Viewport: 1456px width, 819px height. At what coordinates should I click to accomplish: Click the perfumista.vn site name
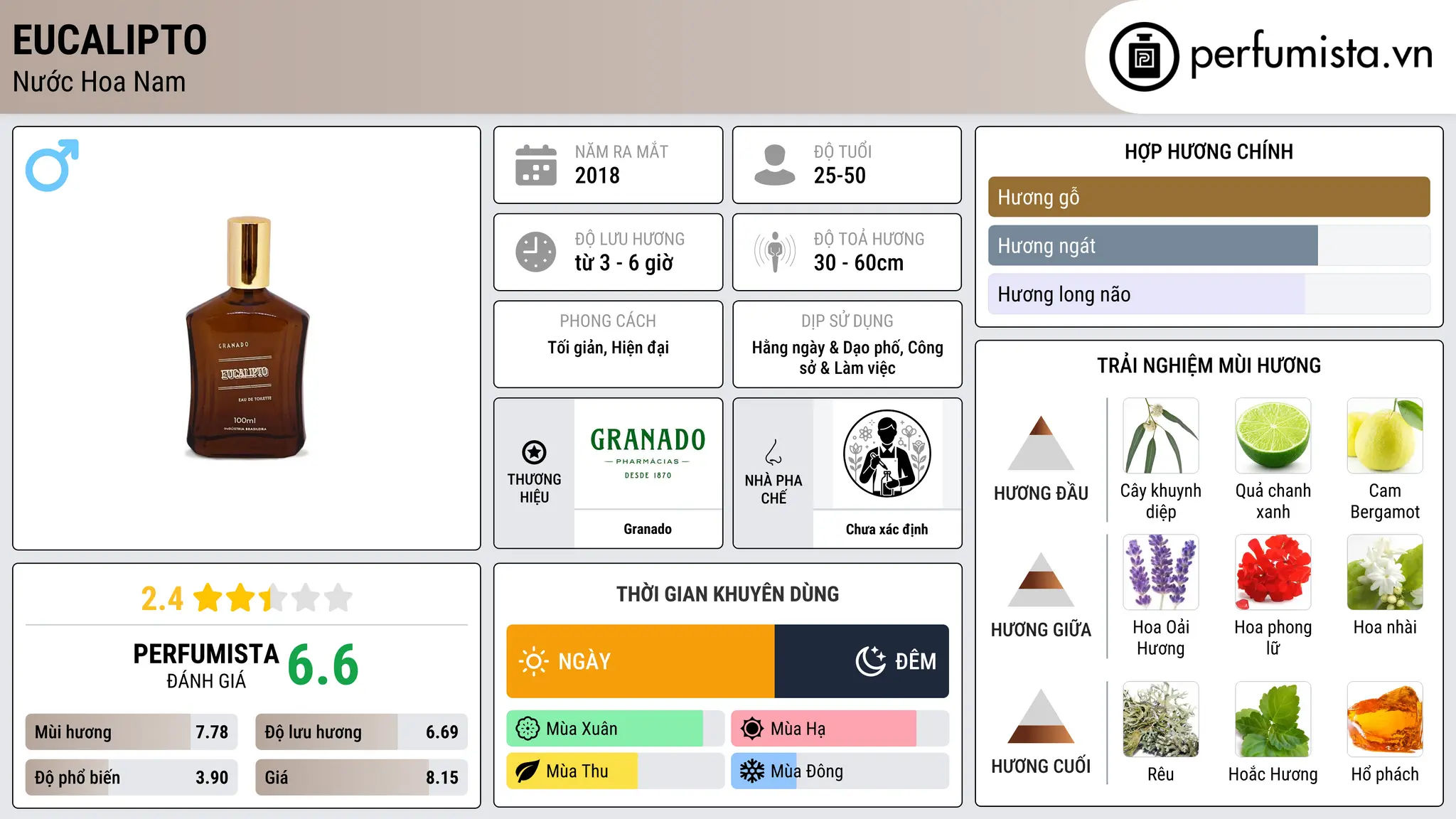click(1311, 54)
